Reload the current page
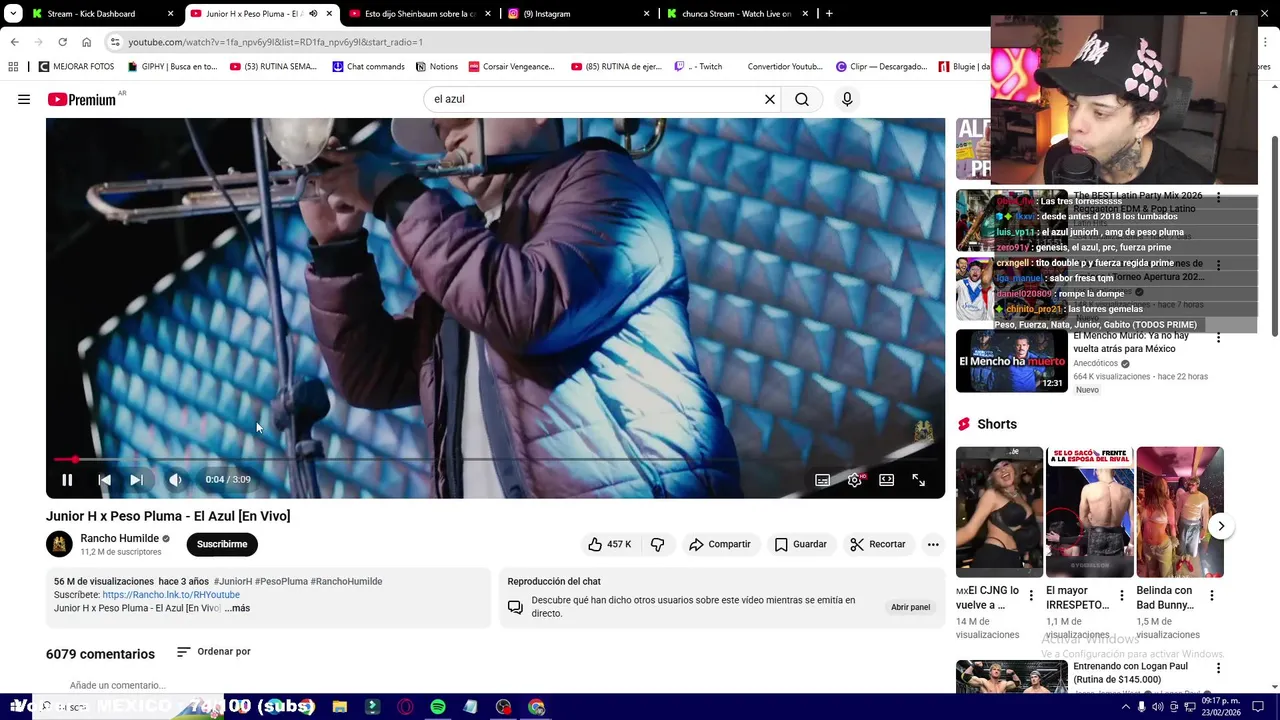This screenshot has width=1280, height=720. (62, 42)
